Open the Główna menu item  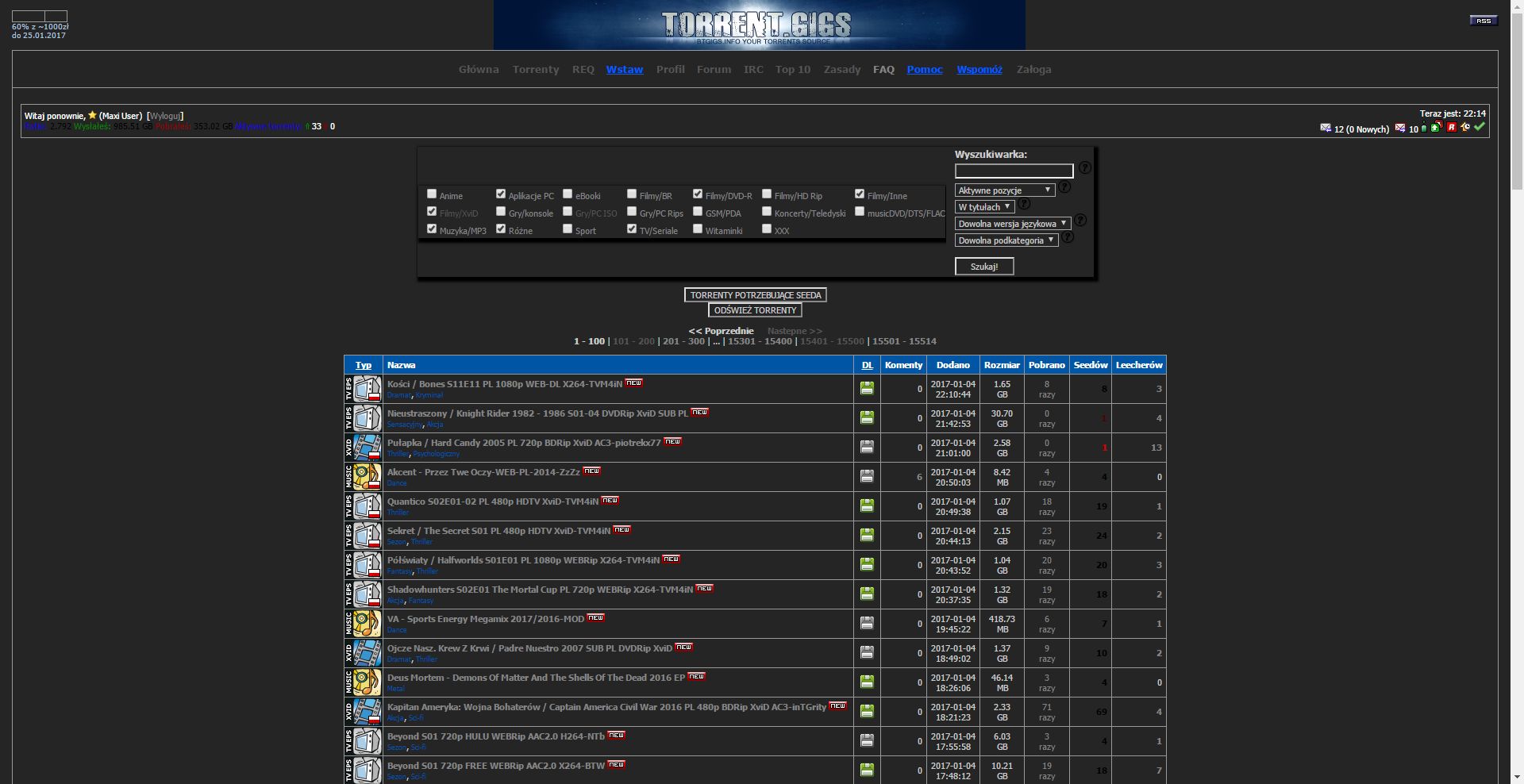tap(479, 70)
